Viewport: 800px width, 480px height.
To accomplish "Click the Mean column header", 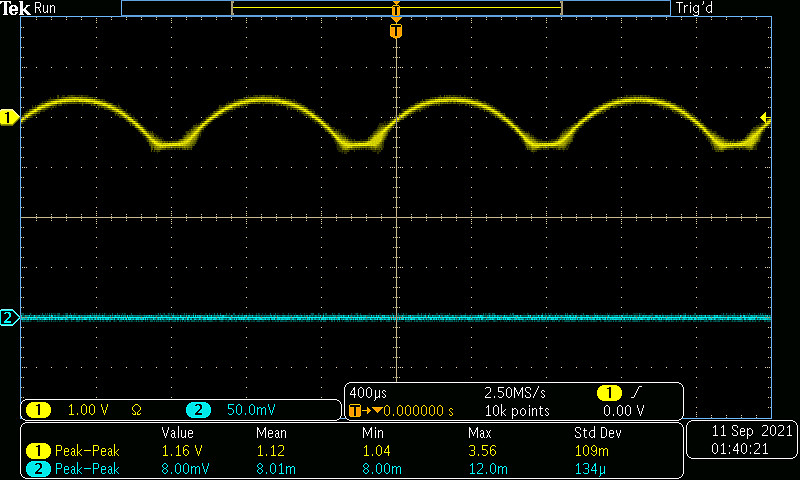I will (271, 433).
